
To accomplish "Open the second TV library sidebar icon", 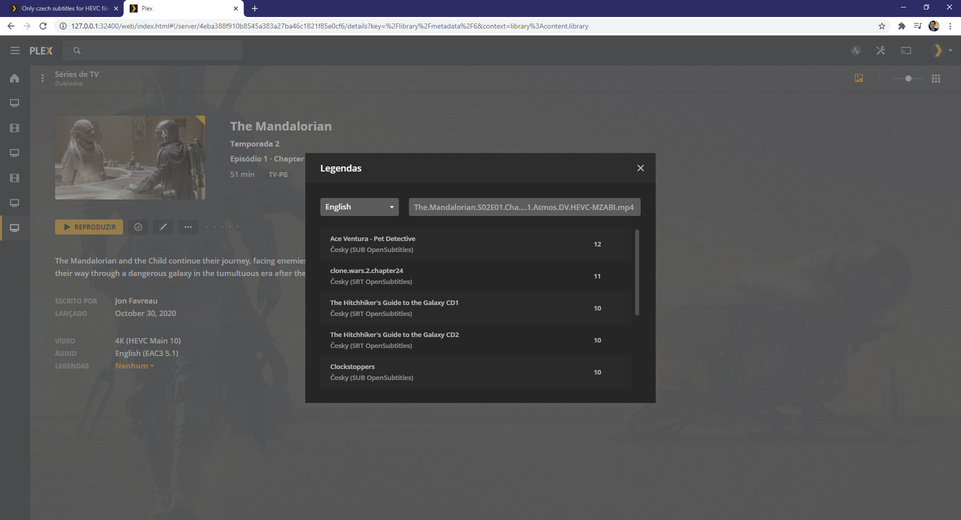I will coord(15,153).
